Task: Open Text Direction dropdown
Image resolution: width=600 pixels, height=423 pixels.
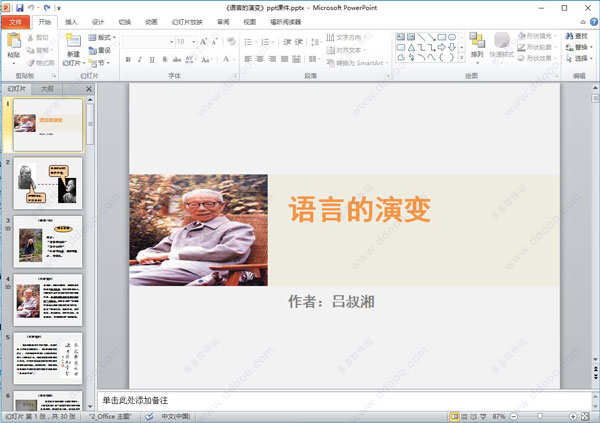Action: click(x=346, y=38)
